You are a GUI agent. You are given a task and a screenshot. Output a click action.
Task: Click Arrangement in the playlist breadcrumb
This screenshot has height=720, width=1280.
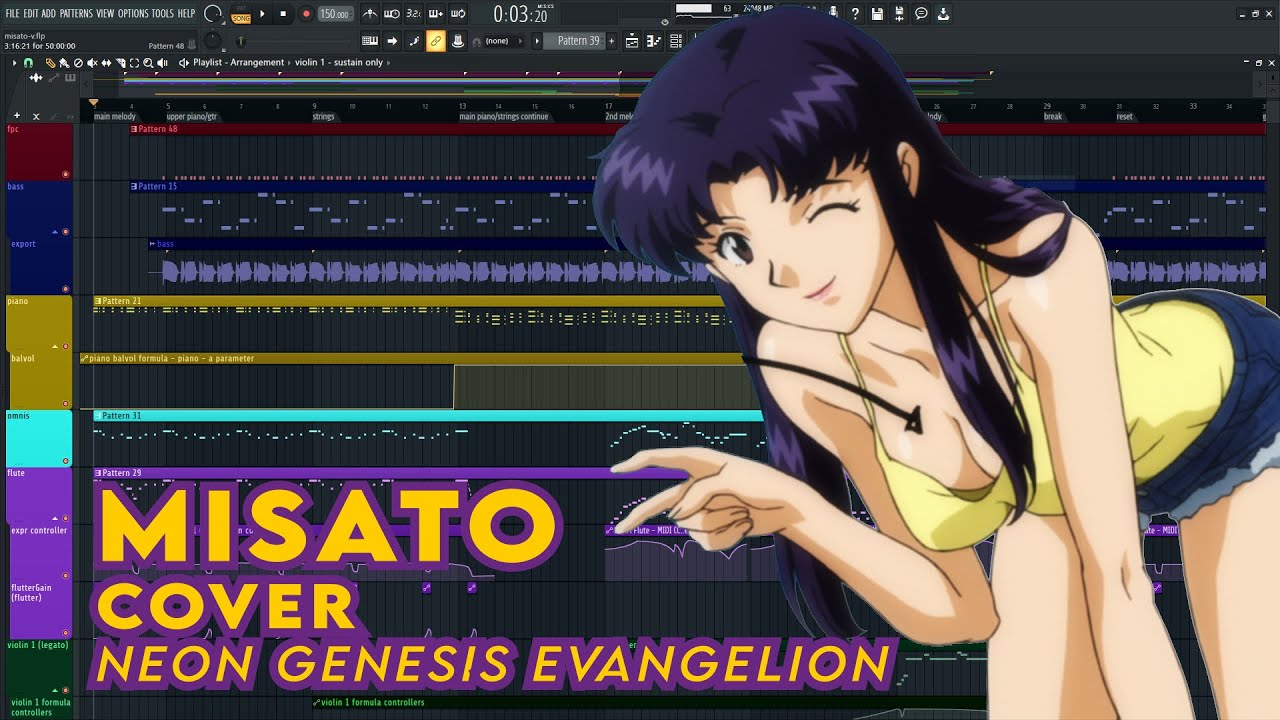click(x=259, y=62)
